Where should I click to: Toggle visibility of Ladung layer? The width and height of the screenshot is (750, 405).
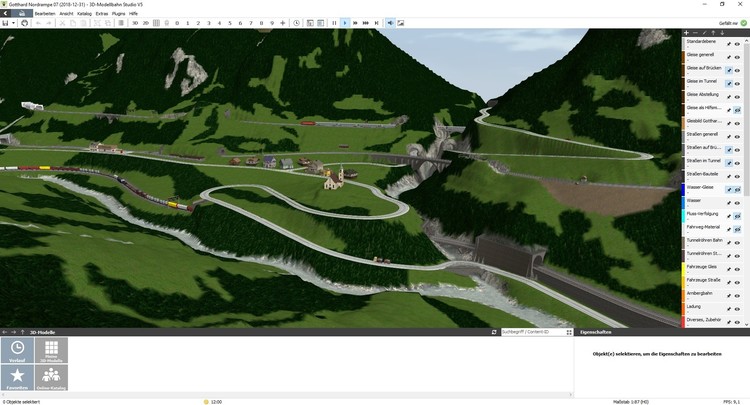click(x=737, y=309)
